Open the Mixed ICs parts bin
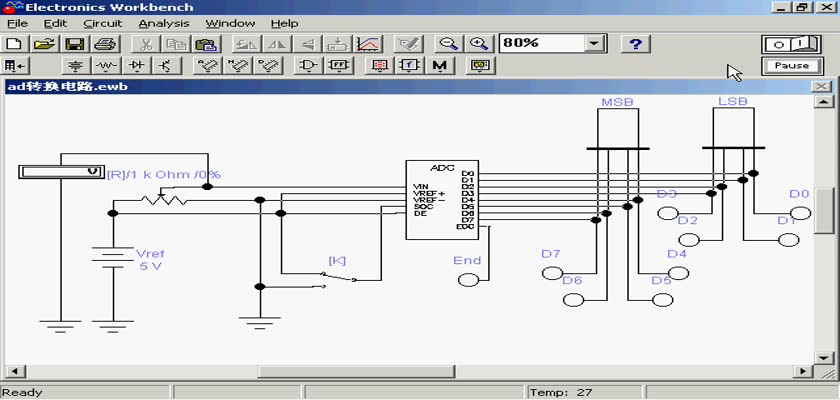Viewport: 840px width, 400px height. 237,65
